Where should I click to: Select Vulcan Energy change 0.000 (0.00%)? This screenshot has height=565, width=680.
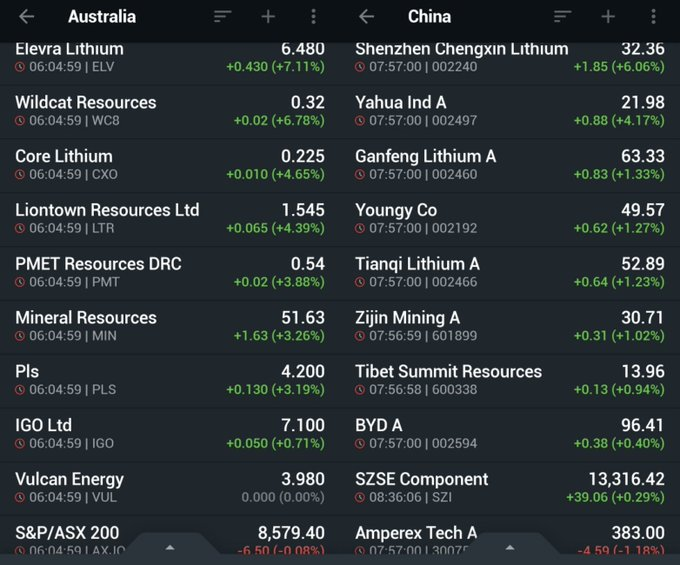[x=283, y=497]
